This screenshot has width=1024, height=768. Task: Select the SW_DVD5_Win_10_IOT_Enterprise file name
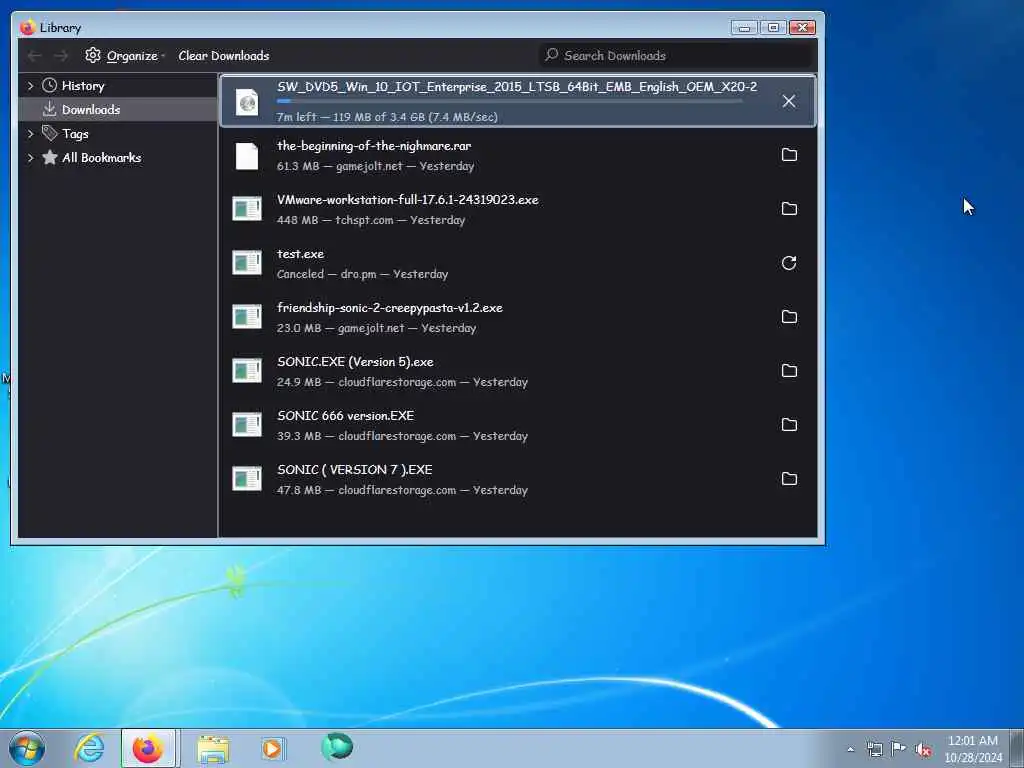pyautogui.click(x=517, y=87)
